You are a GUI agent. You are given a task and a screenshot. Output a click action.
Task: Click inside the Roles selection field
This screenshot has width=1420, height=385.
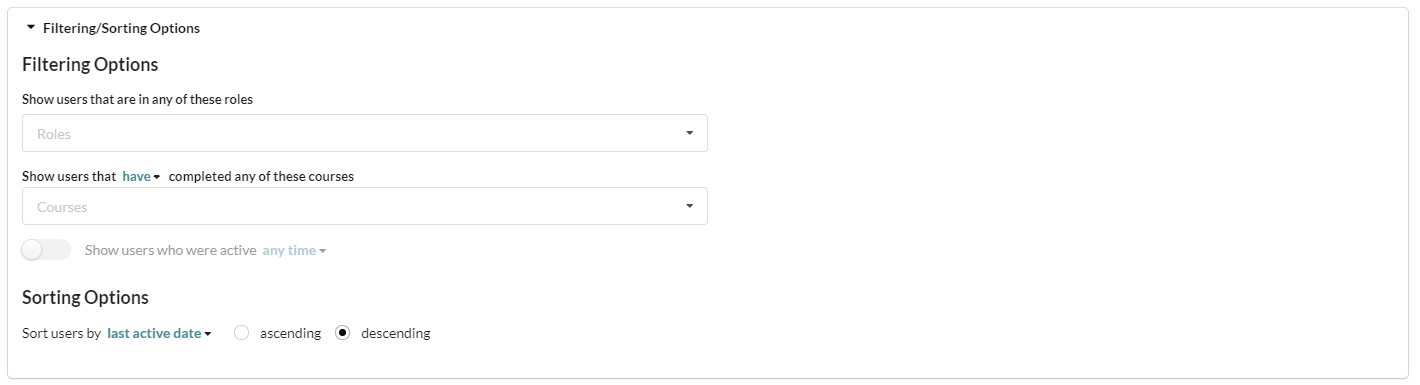pyautogui.click(x=365, y=133)
